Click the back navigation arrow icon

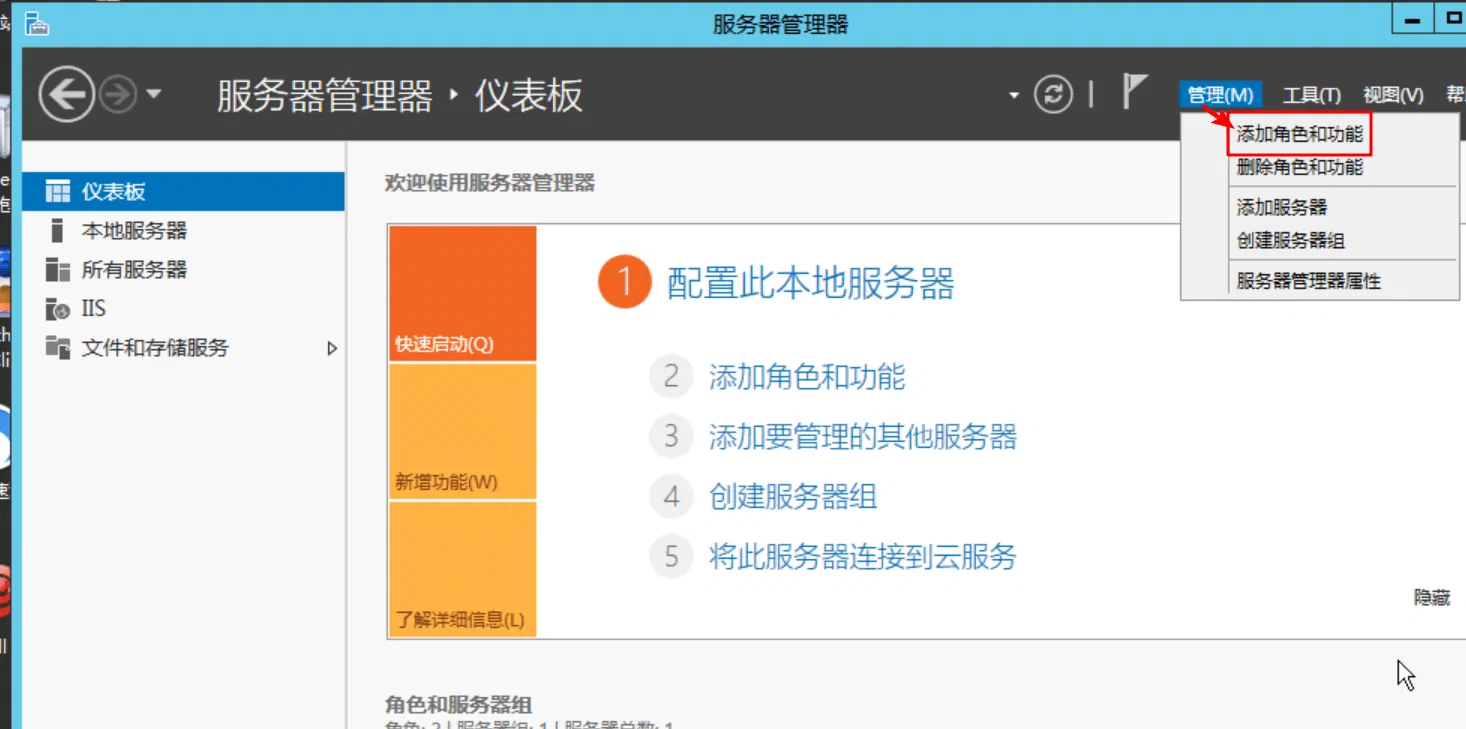[67, 96]
